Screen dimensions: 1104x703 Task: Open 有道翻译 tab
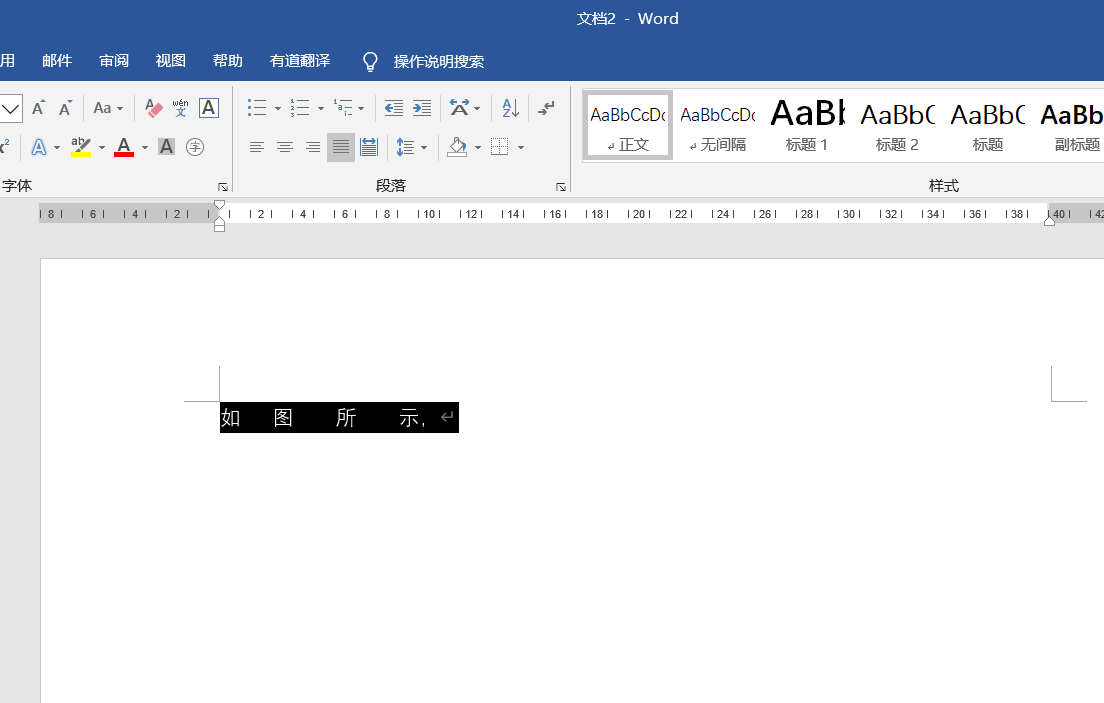click(300, 61)
